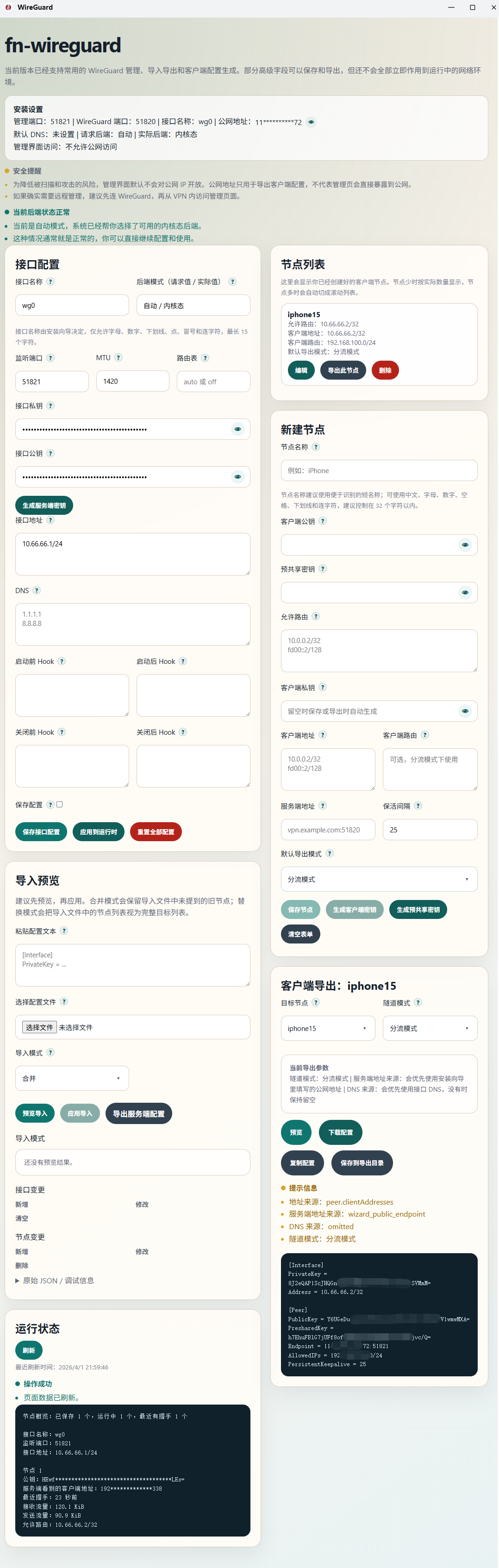Open help icon next to 粘贴配置文本

(x=64, y=931)
